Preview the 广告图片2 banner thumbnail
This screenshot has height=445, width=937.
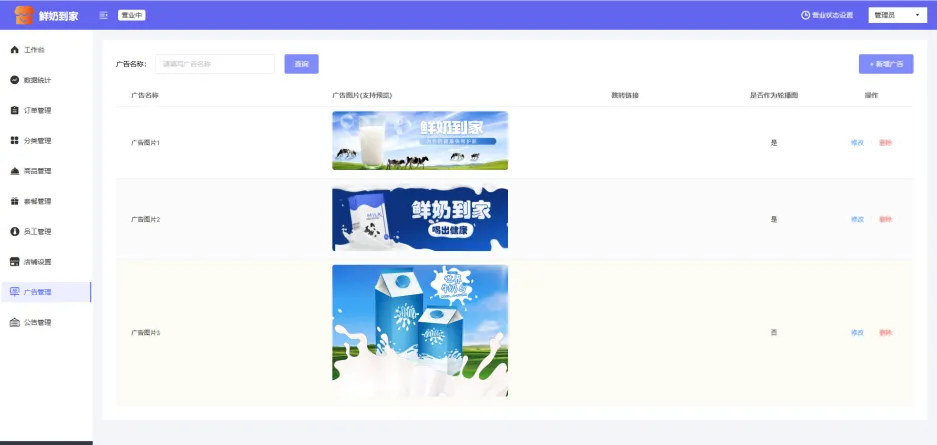point(419,219)
